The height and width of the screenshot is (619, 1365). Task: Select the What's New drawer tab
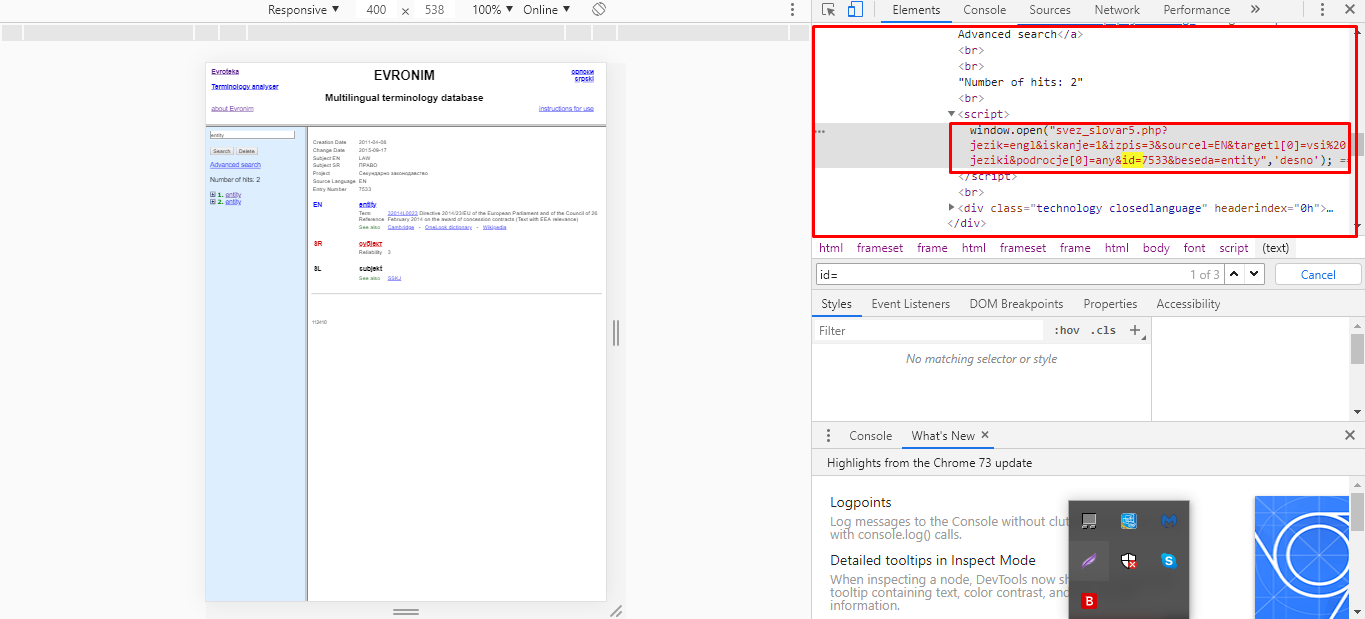943,436
